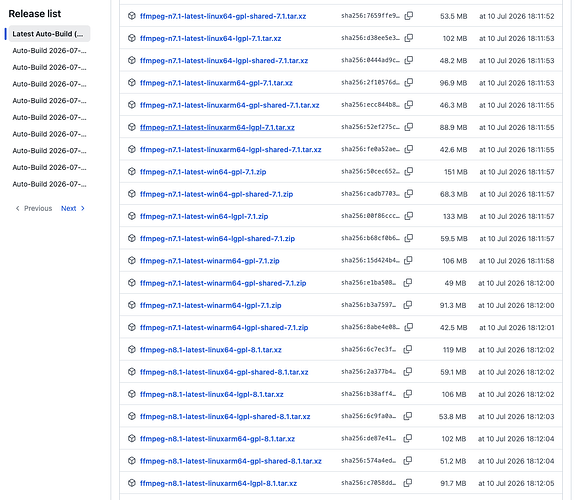Copy sha256 hash for linuxarm64-lgpl-8.1.tar.xz

coord(408,483)
